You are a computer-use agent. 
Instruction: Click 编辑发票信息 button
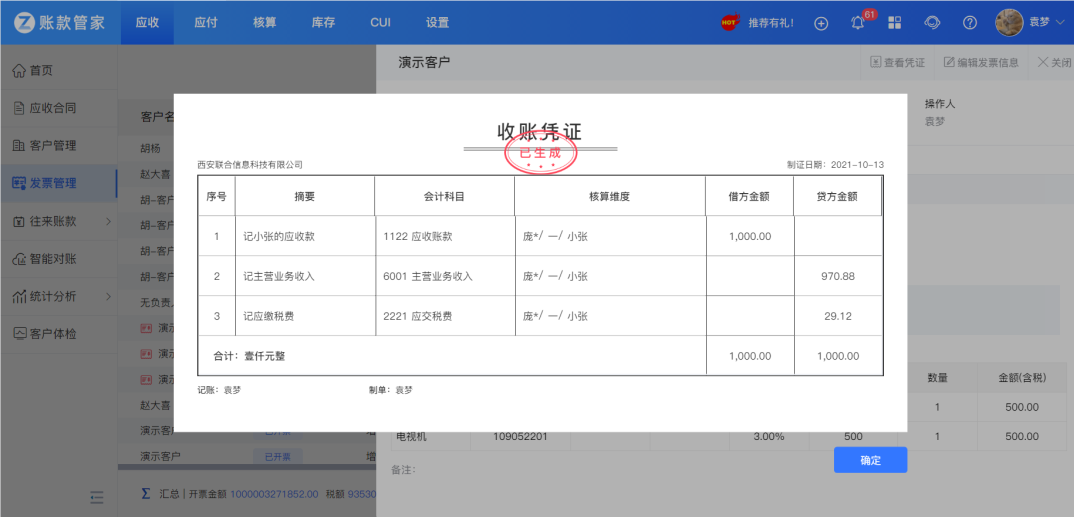click(981, 62)
